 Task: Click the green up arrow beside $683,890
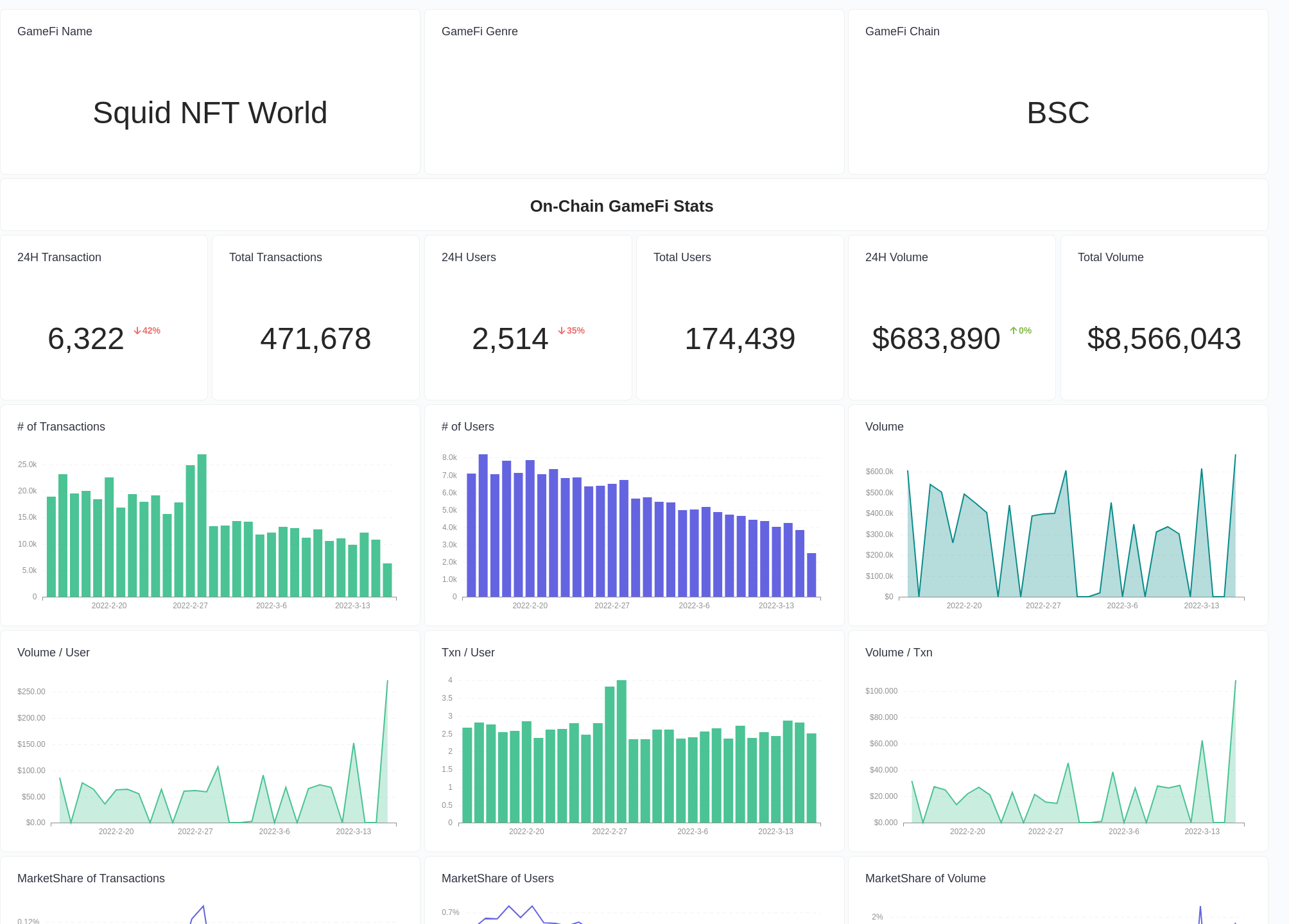click(1014, 330)
